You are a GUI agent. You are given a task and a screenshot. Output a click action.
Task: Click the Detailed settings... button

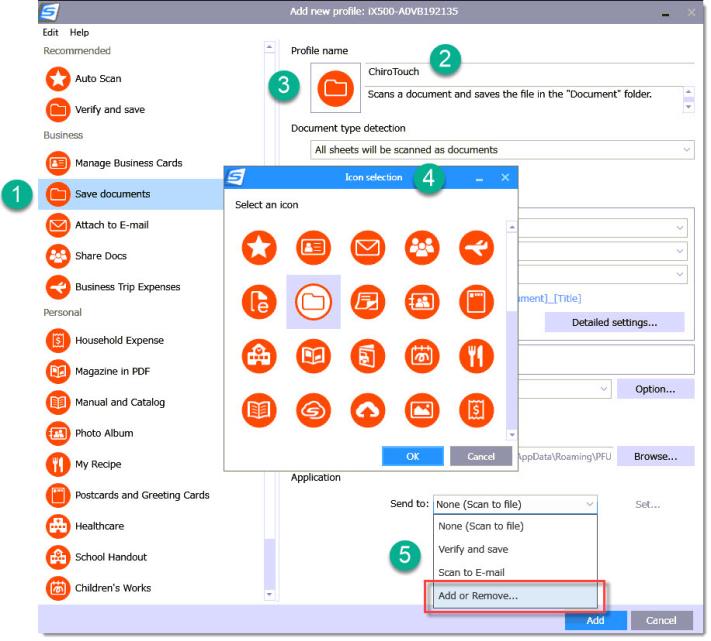pyautogui.click(x=614, y=322)
